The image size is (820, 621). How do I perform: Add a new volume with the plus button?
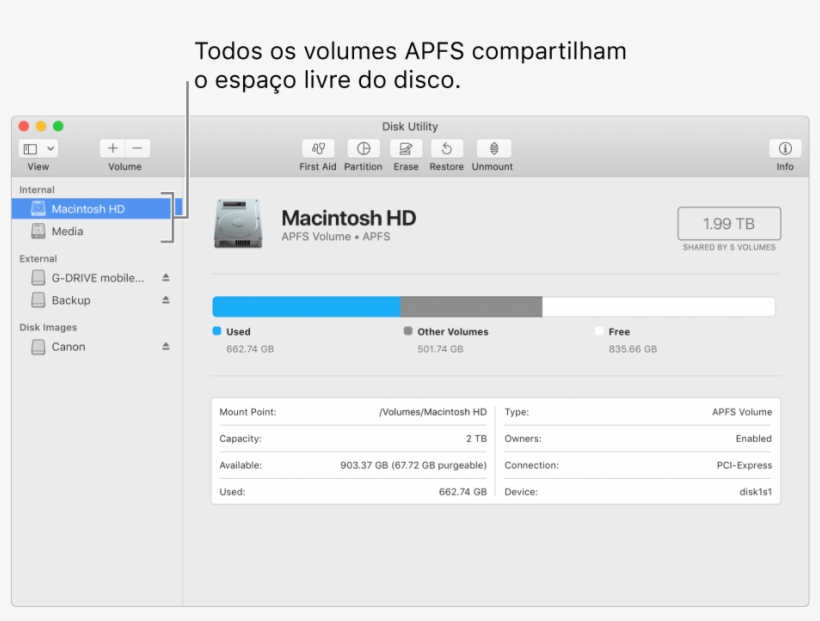[x=110, y=147]
